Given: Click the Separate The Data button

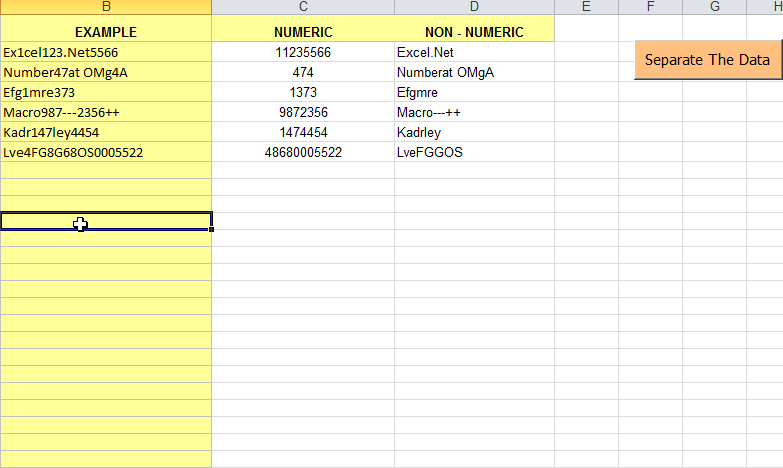Looking at the screenshot, I should [x=708, y=60].
